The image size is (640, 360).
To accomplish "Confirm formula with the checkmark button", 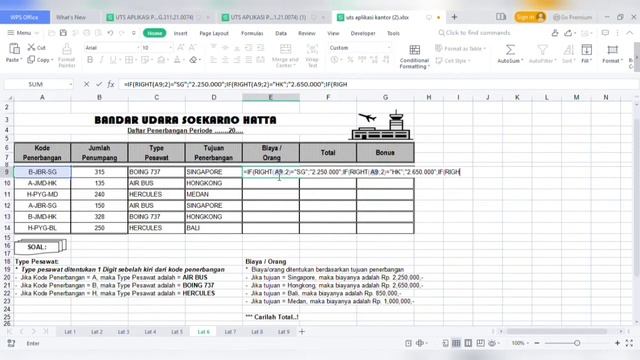I will pos(99,84).
